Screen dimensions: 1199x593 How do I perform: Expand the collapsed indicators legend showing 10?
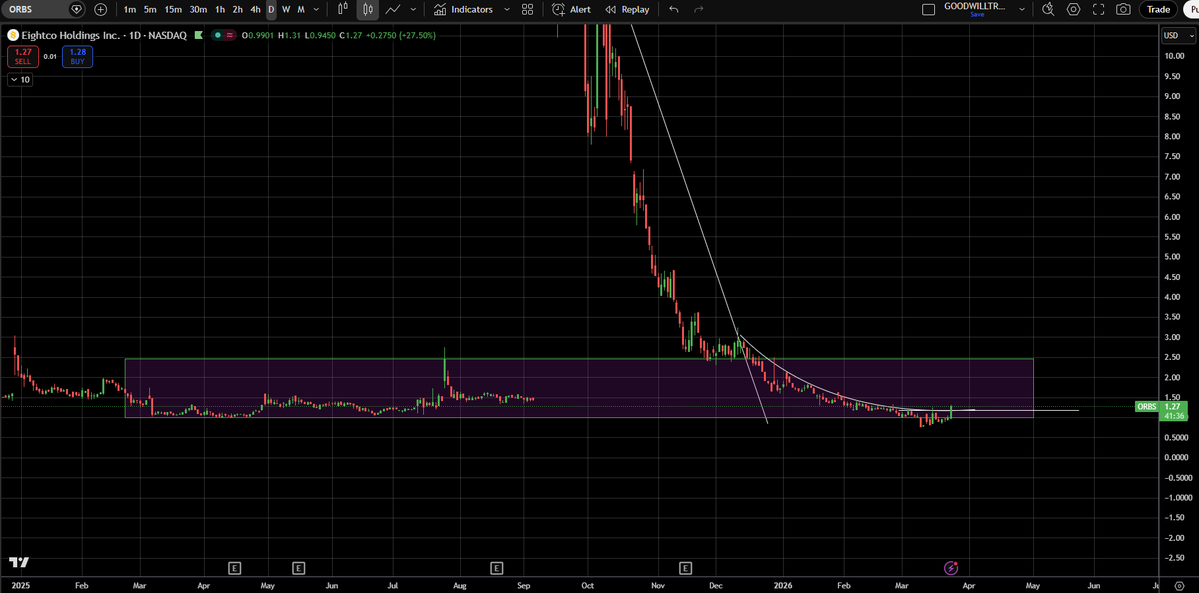(20, 80)
